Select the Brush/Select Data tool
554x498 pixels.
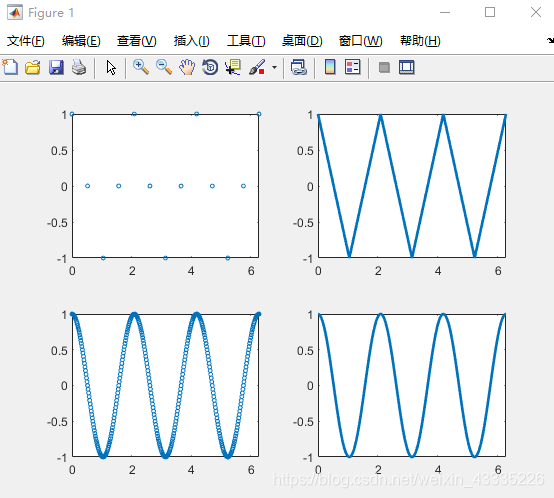pos(257,67)
